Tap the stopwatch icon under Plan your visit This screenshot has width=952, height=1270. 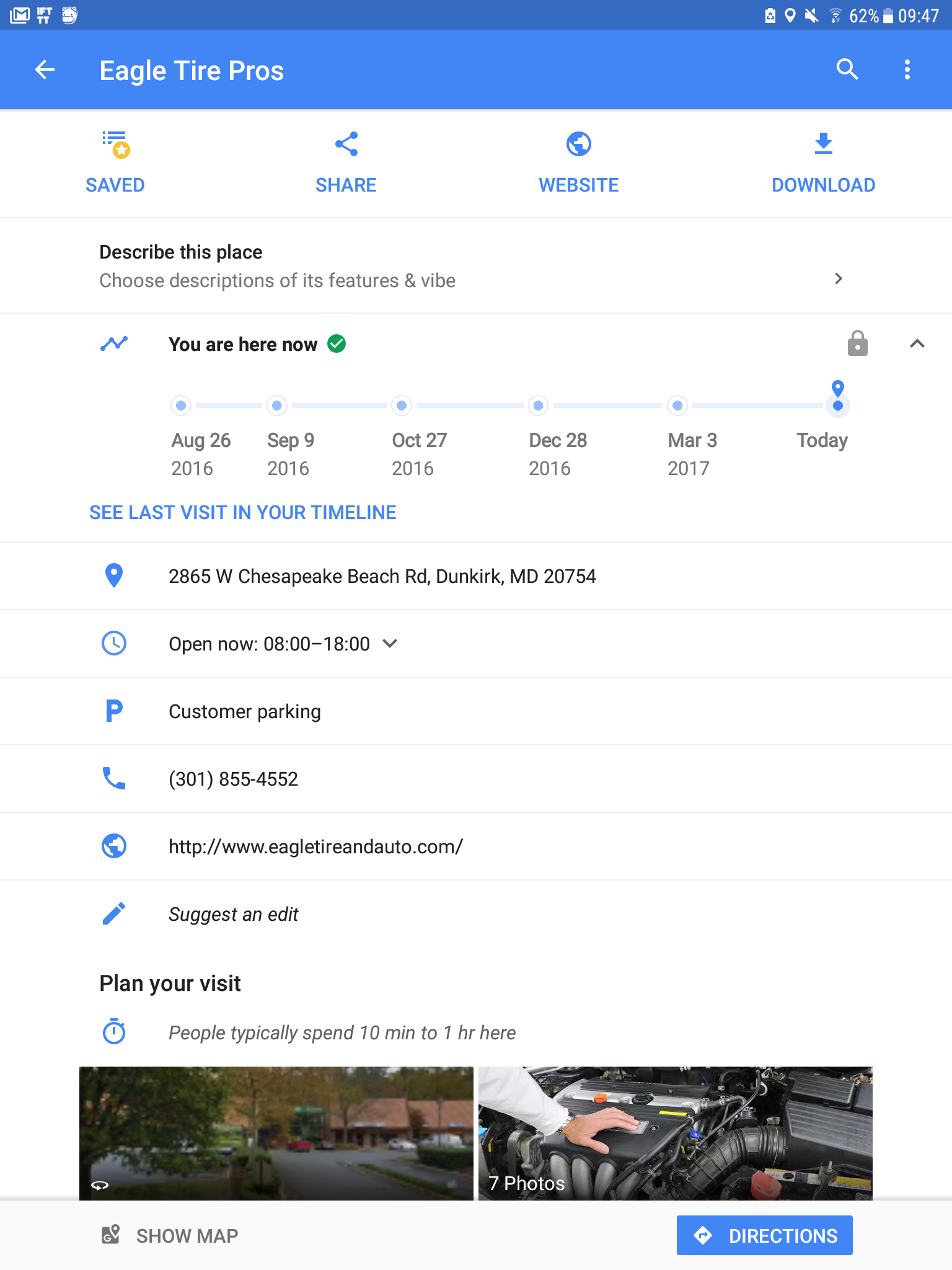click(114, 1031)
